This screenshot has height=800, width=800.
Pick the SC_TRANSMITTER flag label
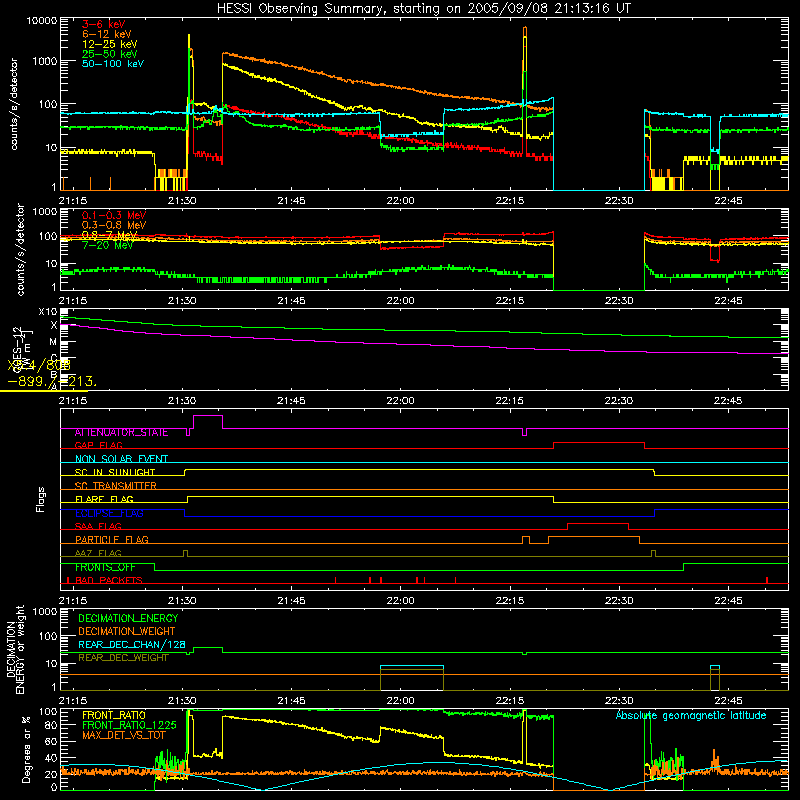(x=116, y=485)
